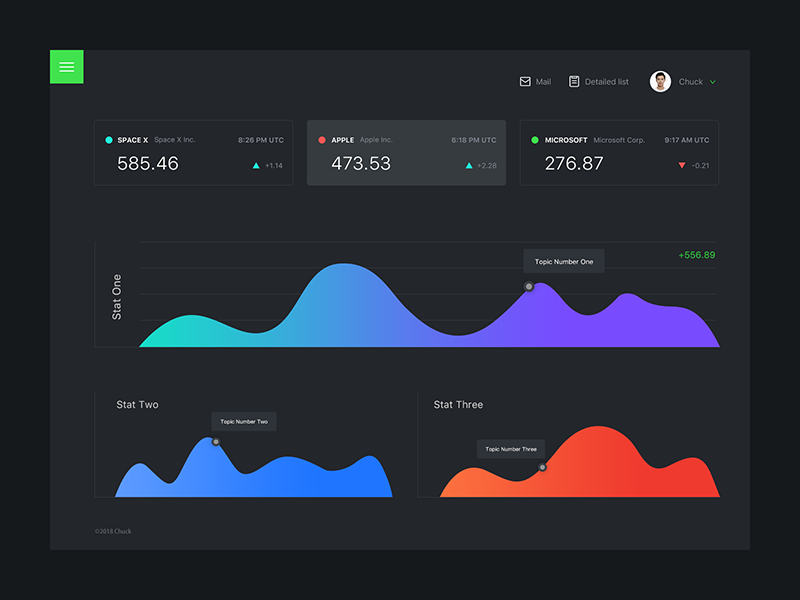The height and width of the screenshot is (600, 800).
Task: Click the Stat Two chart title
Action: point(137,405)
